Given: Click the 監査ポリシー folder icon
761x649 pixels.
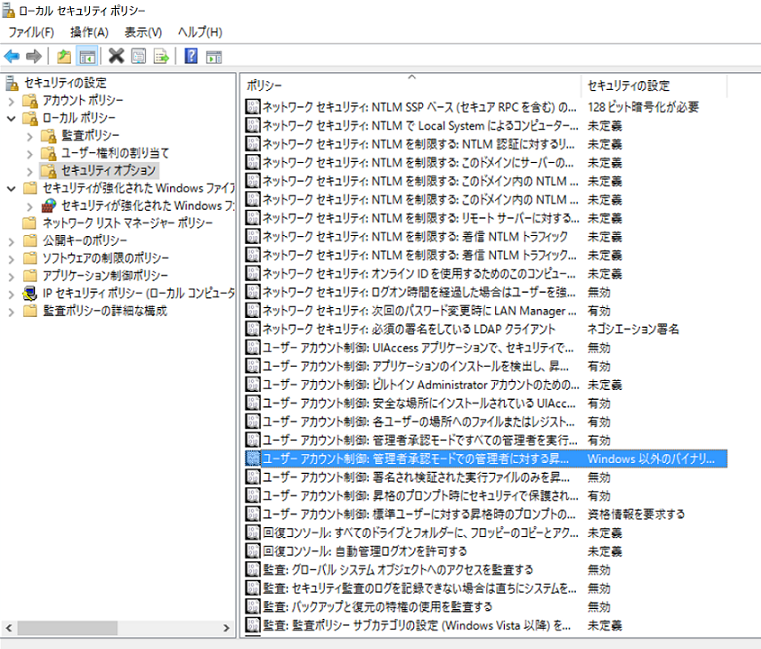Looking at the screenshot, I should pyautogui.click(x=49, y=135).
